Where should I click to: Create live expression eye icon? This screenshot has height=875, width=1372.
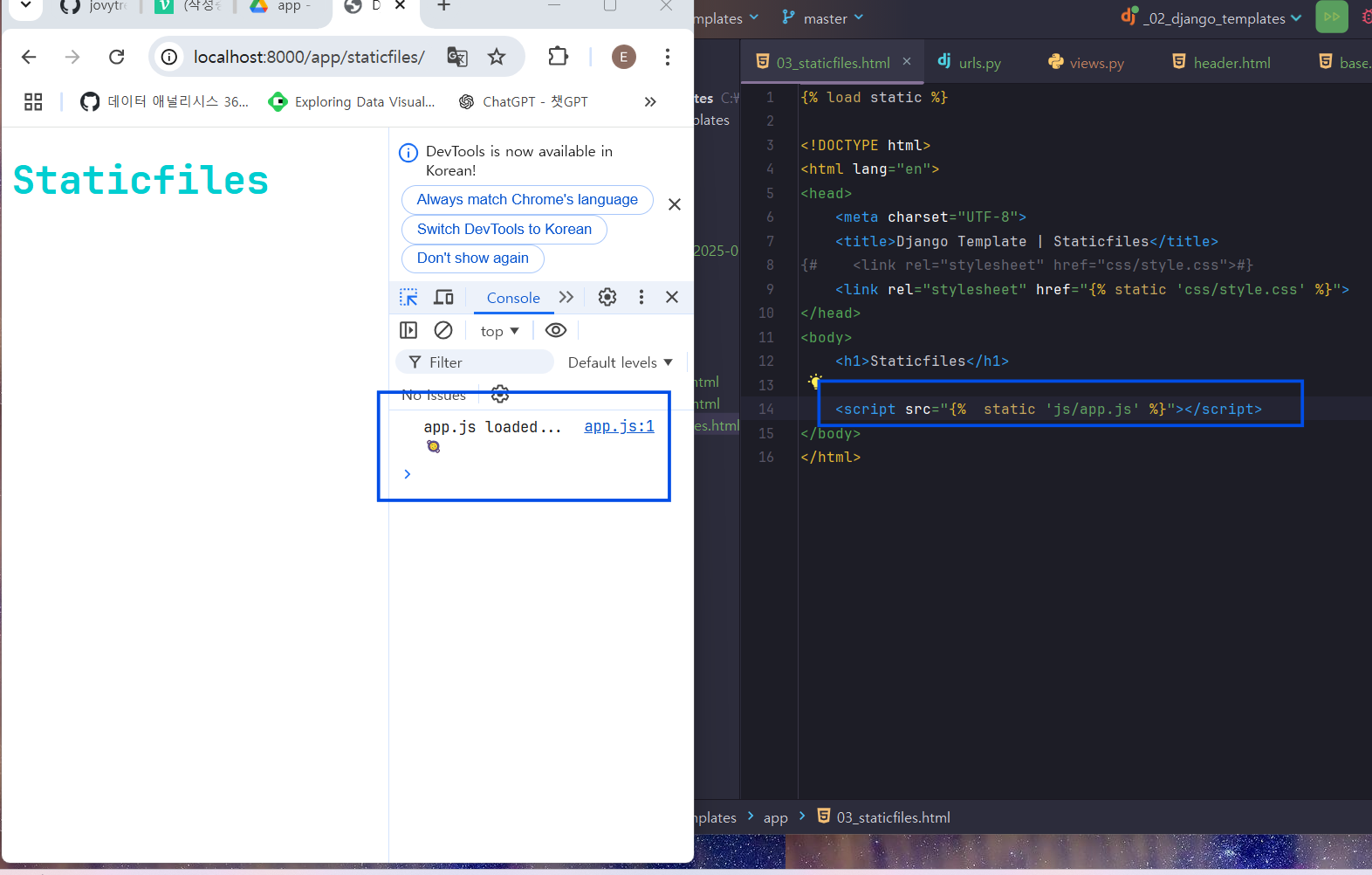tap(556, 330)
